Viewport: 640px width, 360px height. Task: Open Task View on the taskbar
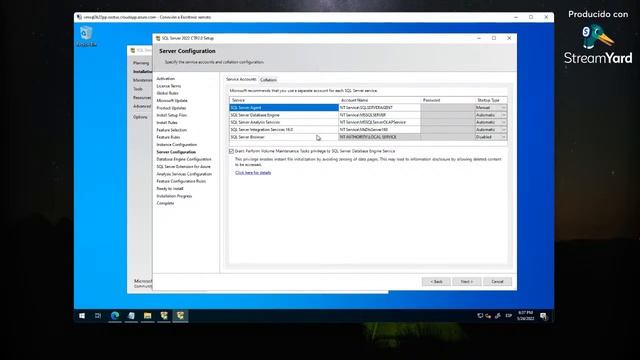pos(98,316)
